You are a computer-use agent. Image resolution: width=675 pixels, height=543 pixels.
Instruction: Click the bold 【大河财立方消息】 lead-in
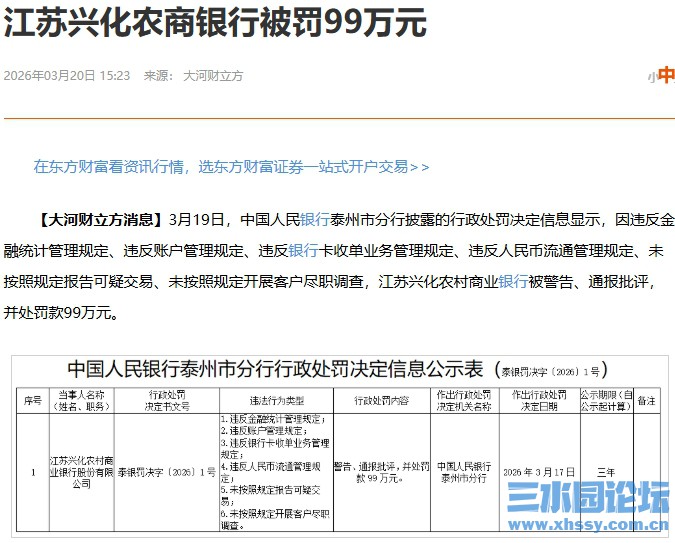point(100,220)
